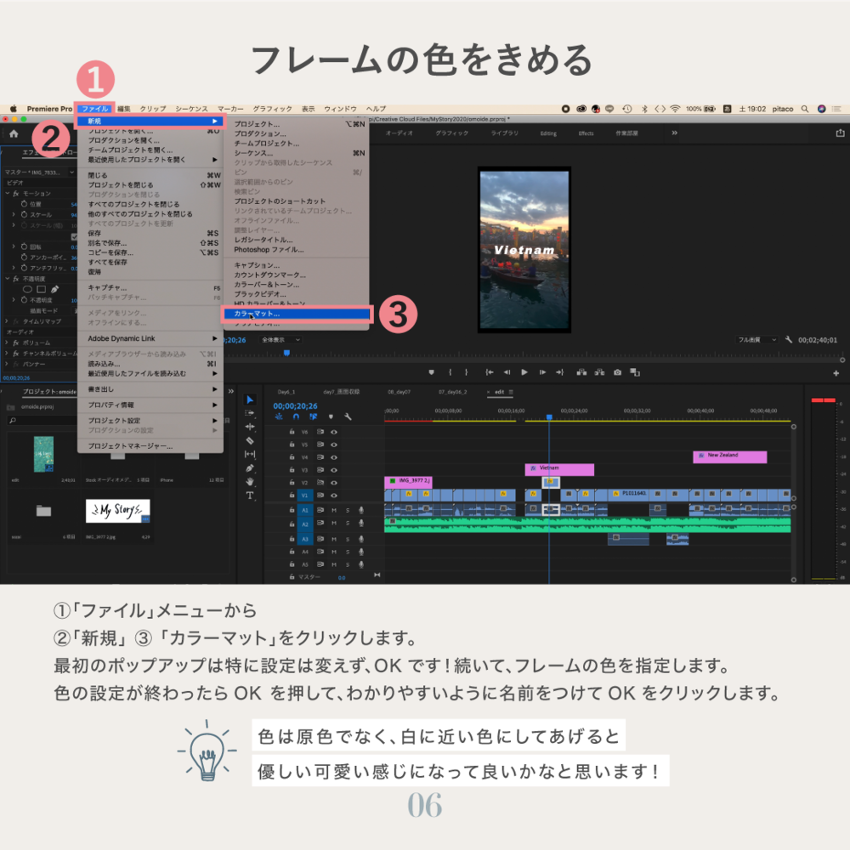Step back one frame
This screenshot has width=850, height=850.
coord(507,372)
